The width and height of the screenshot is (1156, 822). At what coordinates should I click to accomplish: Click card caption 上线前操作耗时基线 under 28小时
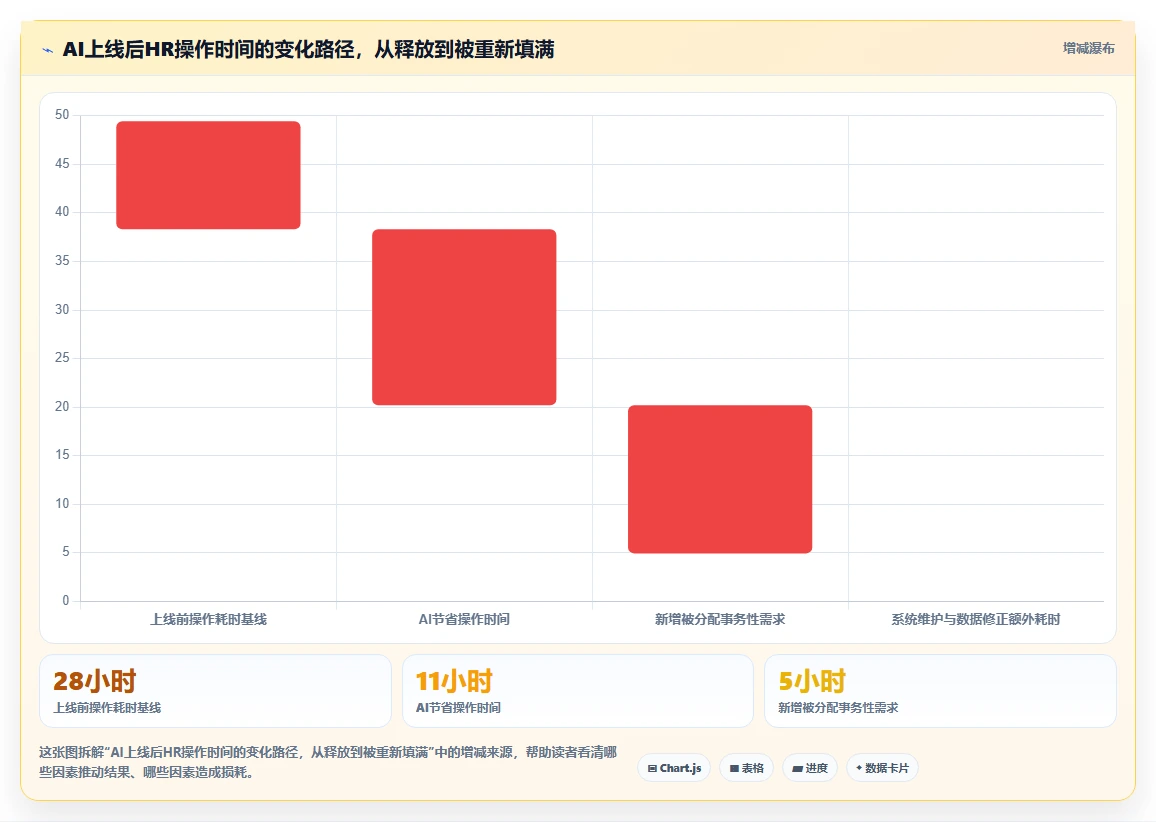[x=107, y=708]
